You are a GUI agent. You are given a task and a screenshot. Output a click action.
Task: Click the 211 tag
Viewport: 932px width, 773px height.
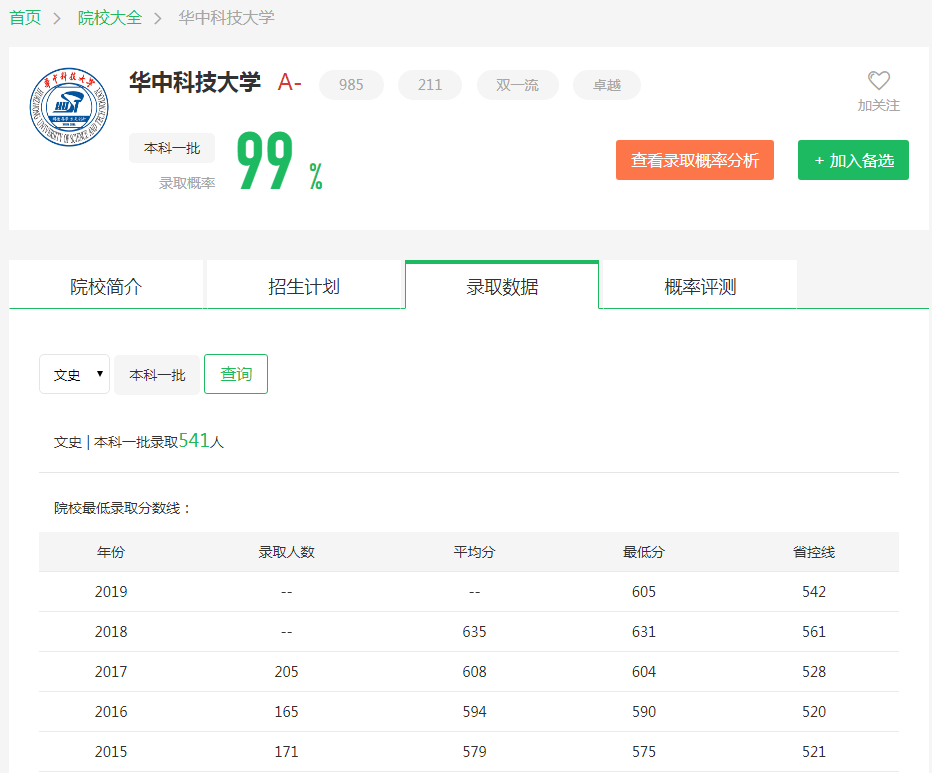430,85
